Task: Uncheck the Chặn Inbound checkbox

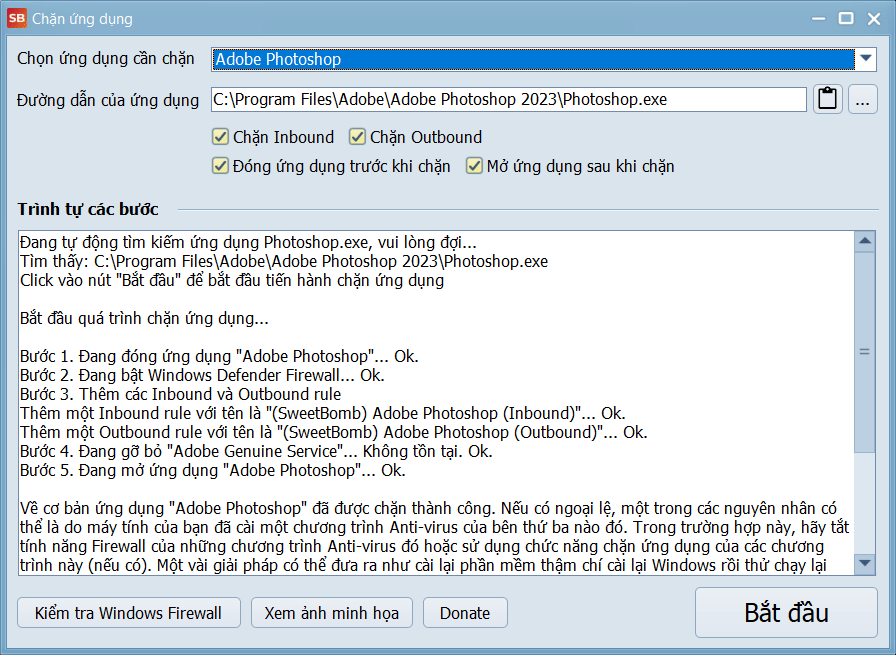Action: (x=220, y=137)
